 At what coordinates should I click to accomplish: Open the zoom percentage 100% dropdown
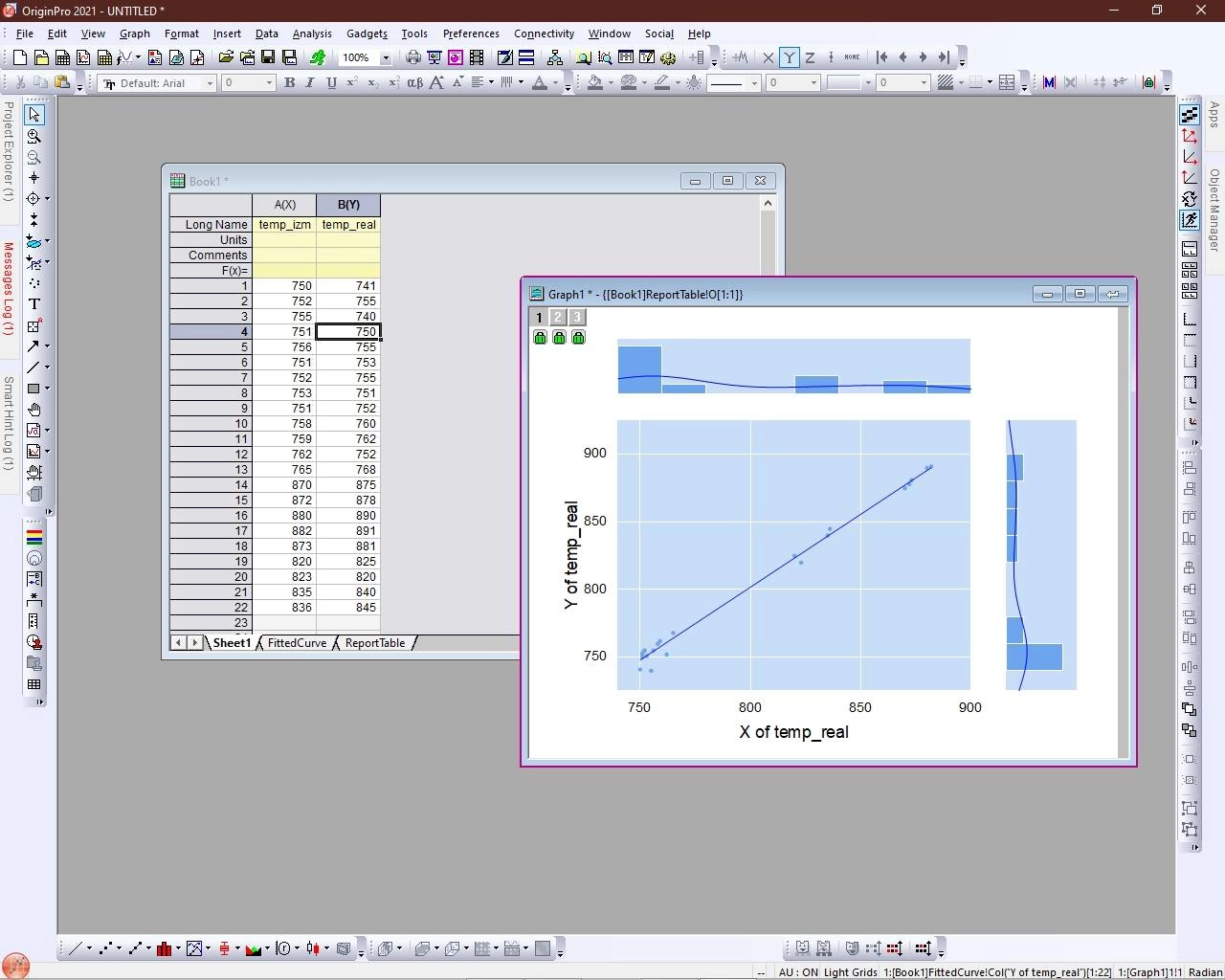click(386, 57)
